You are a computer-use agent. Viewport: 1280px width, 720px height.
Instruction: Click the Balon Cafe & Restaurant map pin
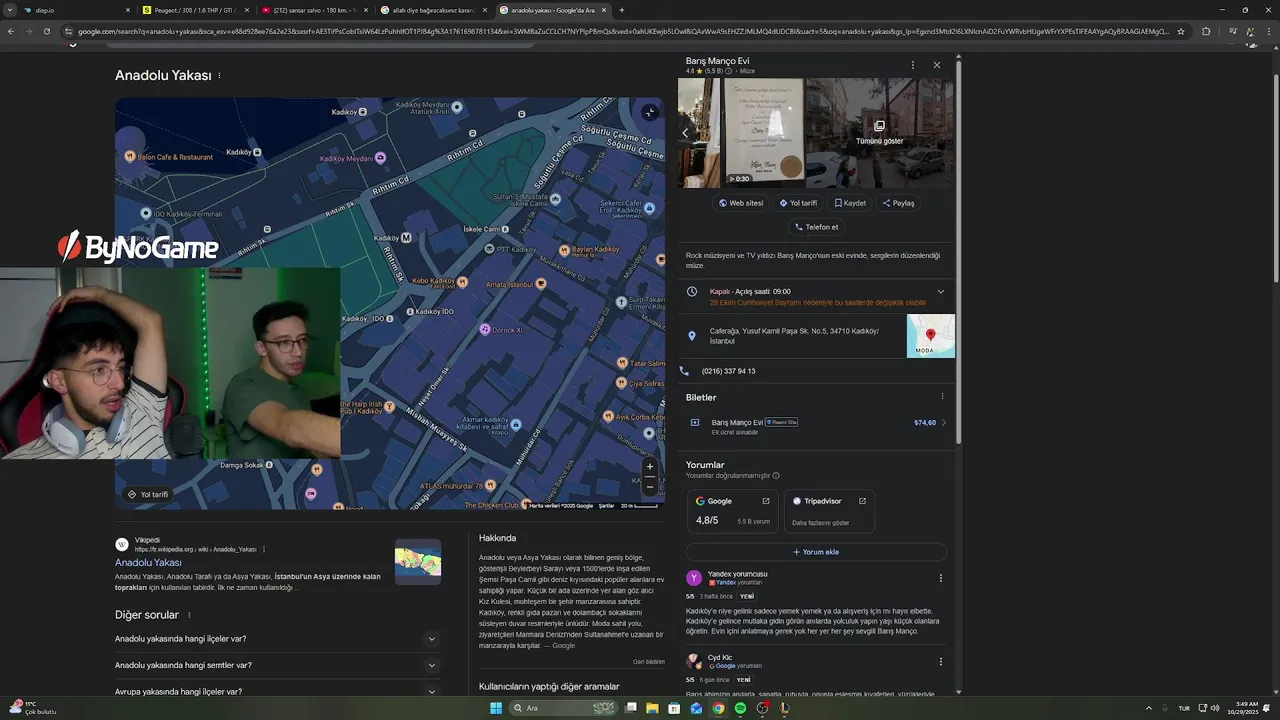(130, 157)
